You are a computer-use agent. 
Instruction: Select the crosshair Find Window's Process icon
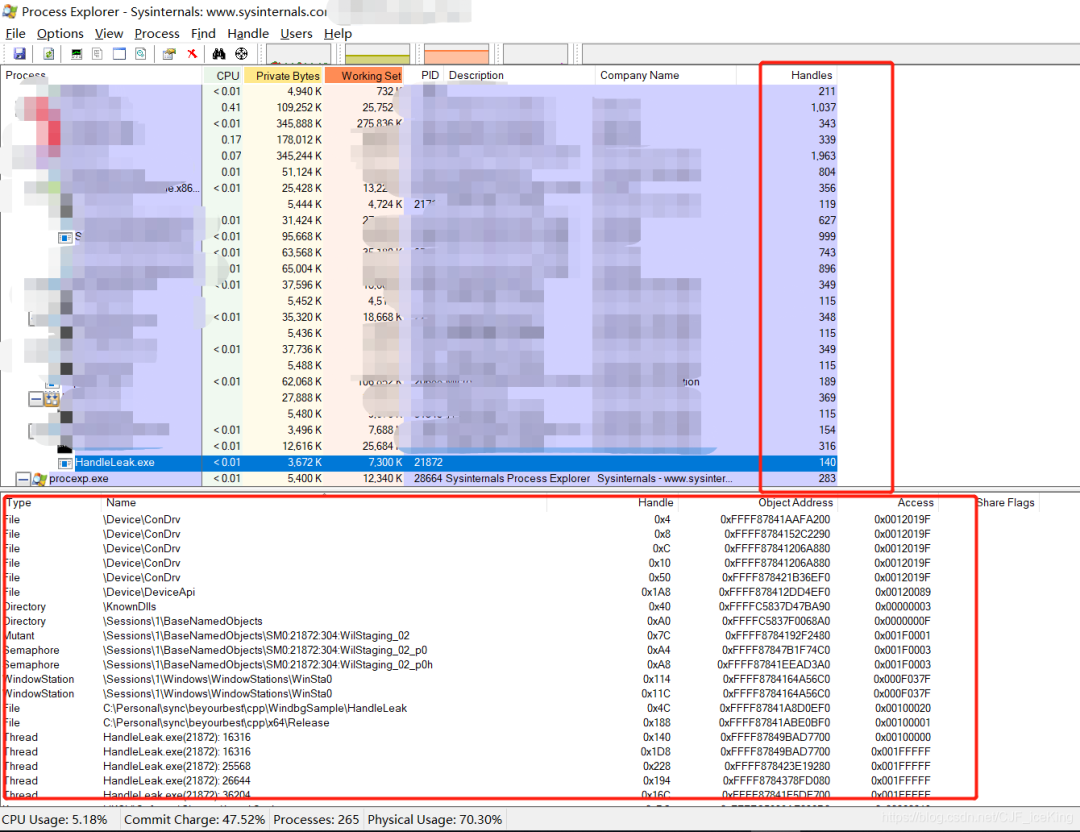(x=241, y=54)
